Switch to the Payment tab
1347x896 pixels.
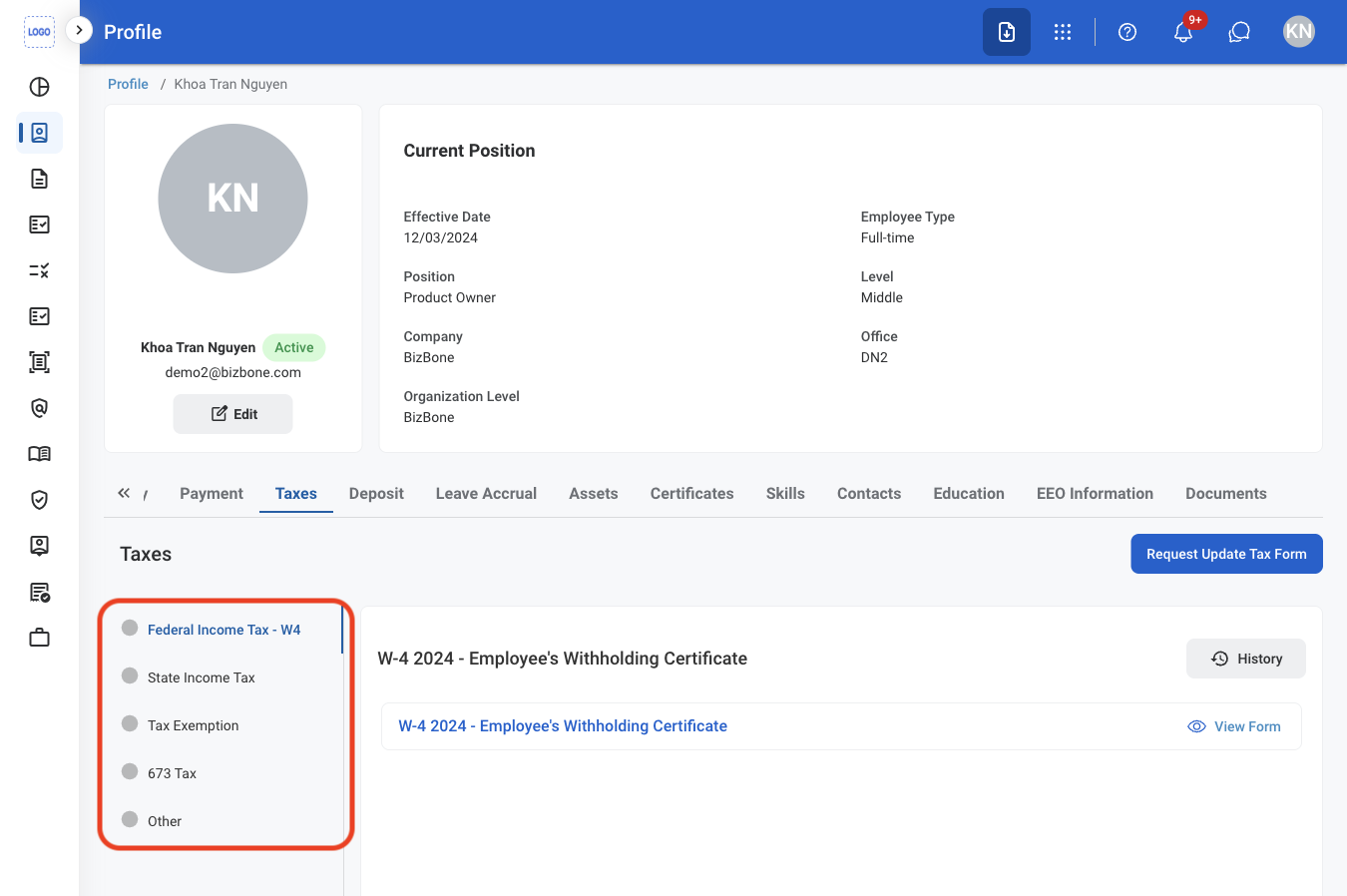212,494
